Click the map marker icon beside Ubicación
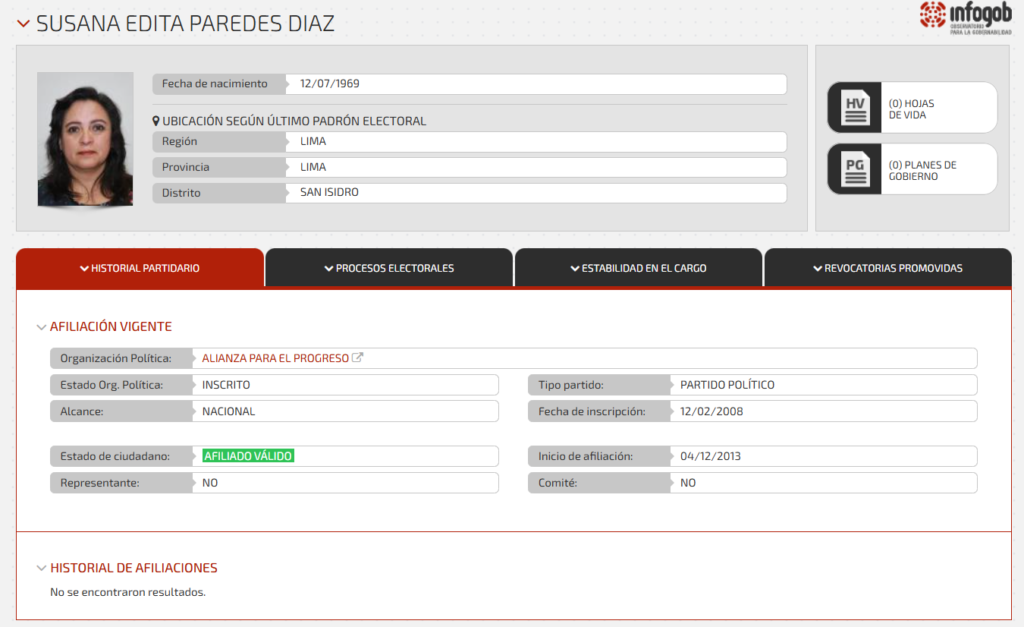The height and width of the screenshot is (627, 1024). pyautogui.click(x=156, y=121)
